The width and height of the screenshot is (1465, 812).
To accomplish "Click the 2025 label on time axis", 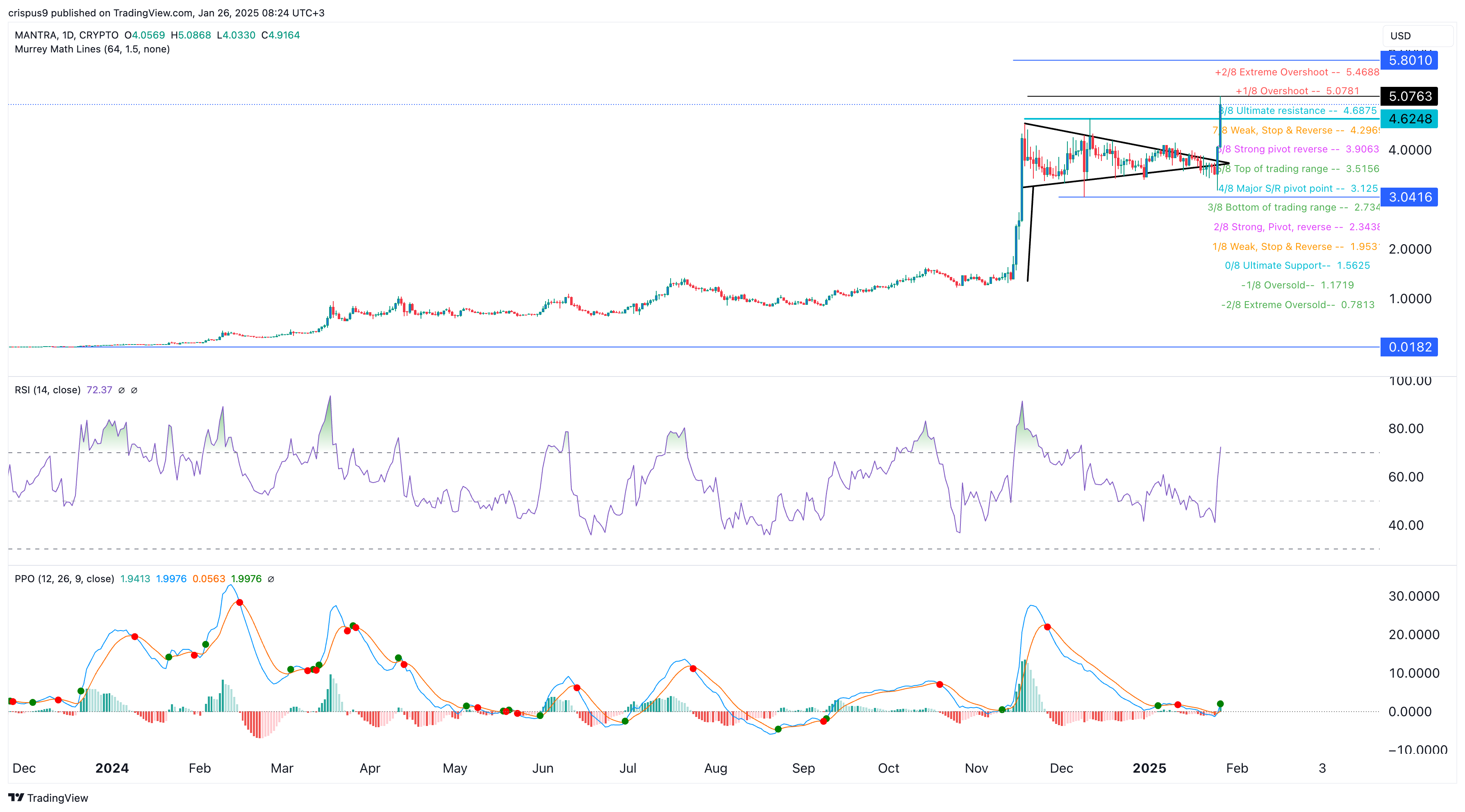I will pyautogui.click(x=1149, y=768).
